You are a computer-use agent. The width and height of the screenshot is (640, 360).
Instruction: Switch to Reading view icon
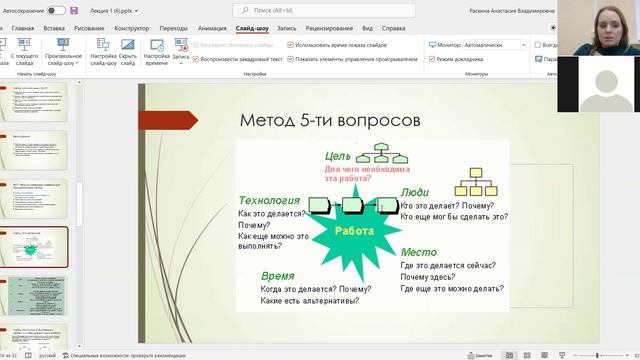coord(544,356)
